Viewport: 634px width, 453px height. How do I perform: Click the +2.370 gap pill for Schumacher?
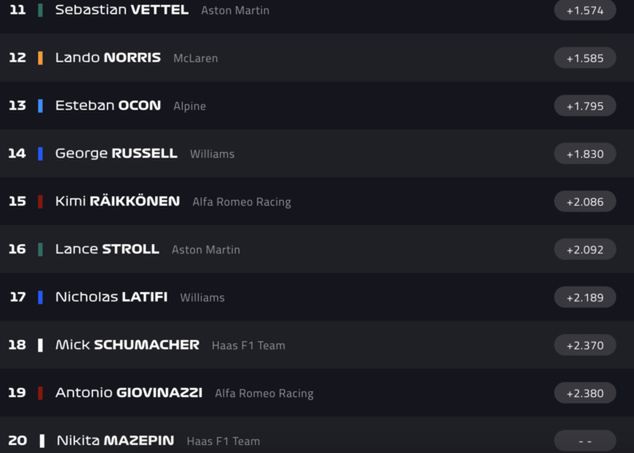[584, 345]
